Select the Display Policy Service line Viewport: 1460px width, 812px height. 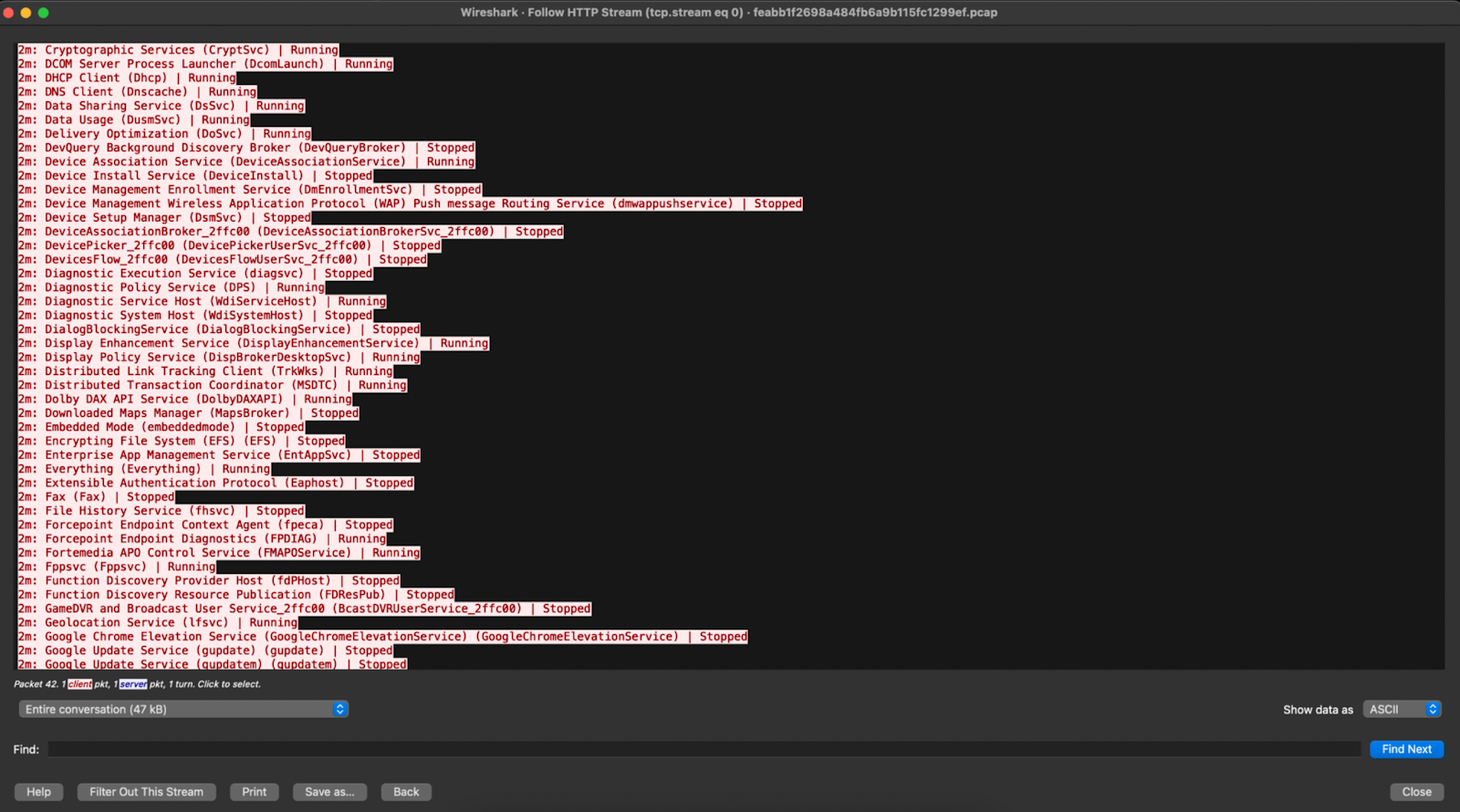[219, 358]
